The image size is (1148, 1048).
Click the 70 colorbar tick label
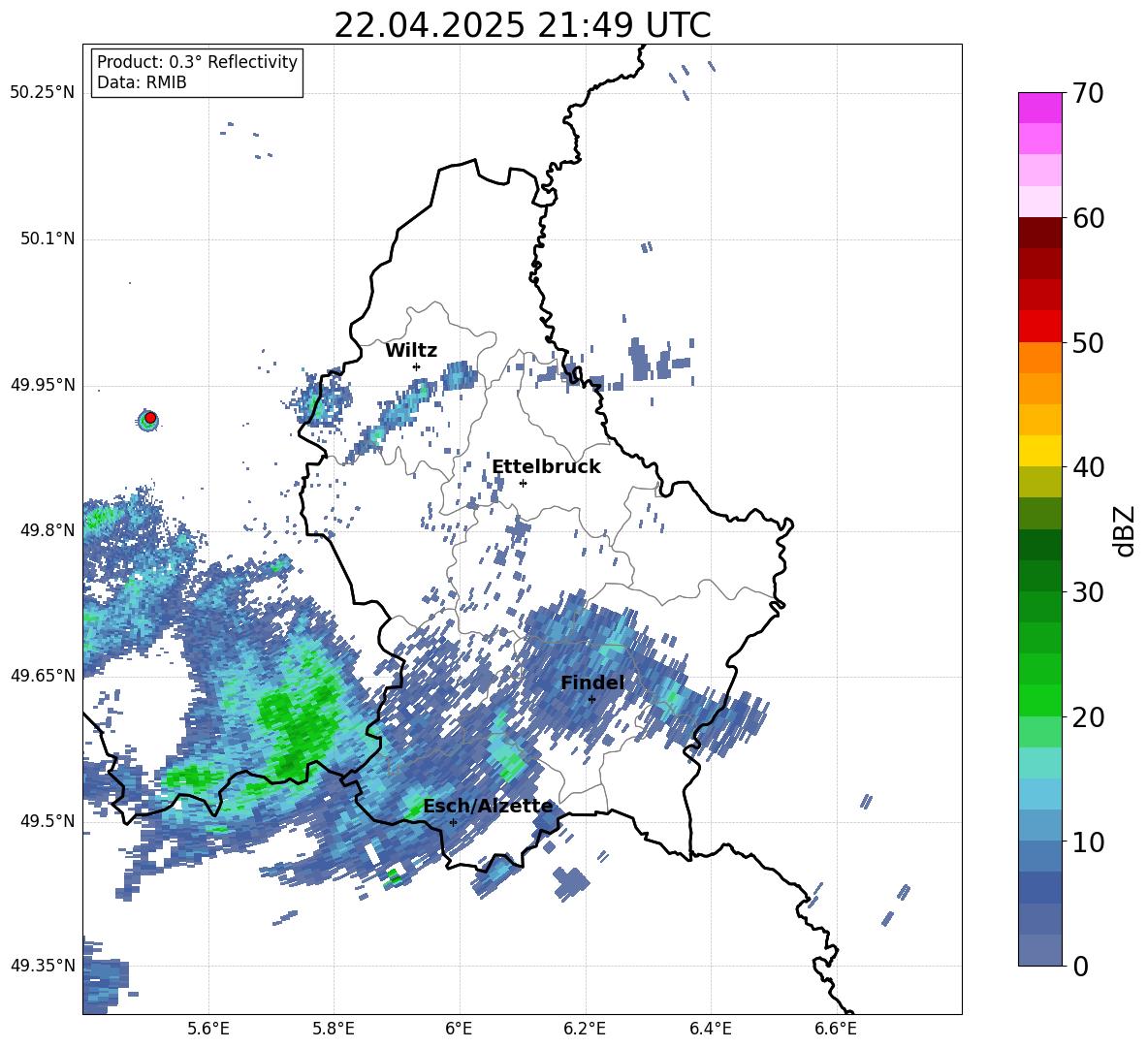(x=1088, y=93)
